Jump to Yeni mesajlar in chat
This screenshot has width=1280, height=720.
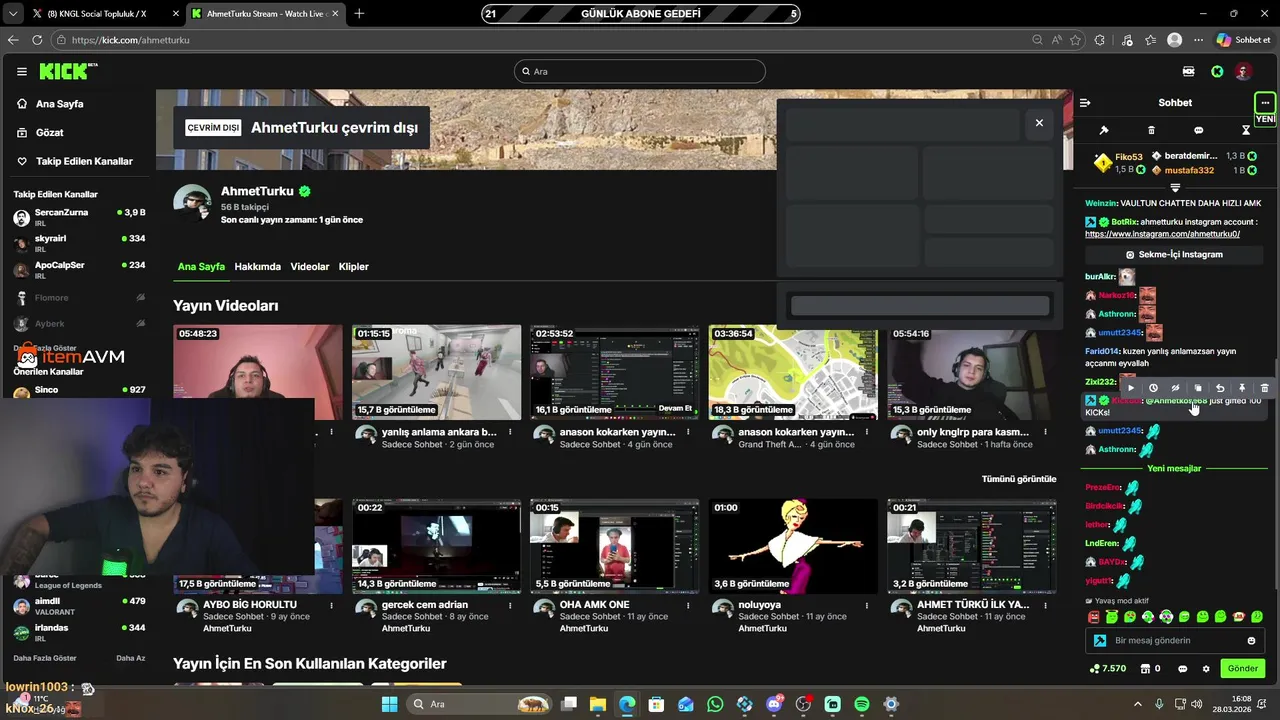1175,468
